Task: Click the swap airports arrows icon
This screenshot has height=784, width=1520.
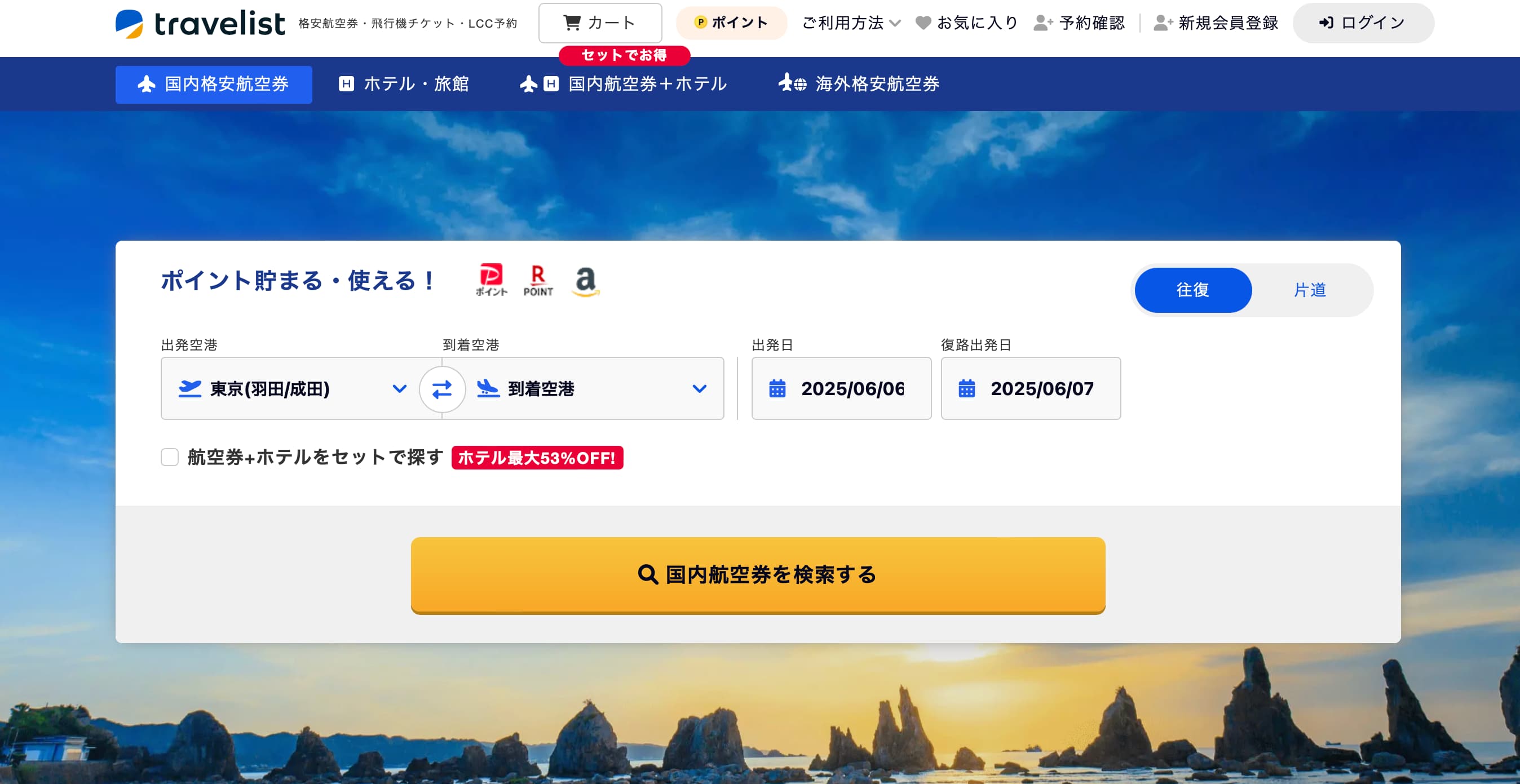Action: point(442,389)
